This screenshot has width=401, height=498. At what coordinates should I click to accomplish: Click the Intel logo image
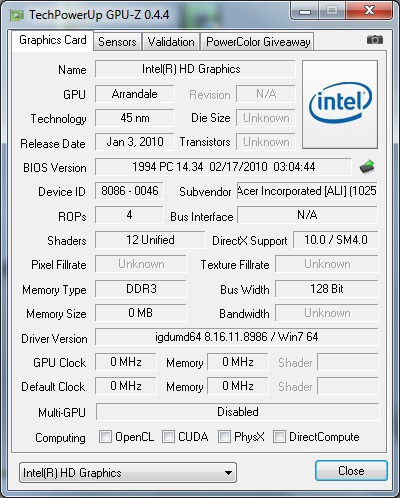click(x=340, y=104)
